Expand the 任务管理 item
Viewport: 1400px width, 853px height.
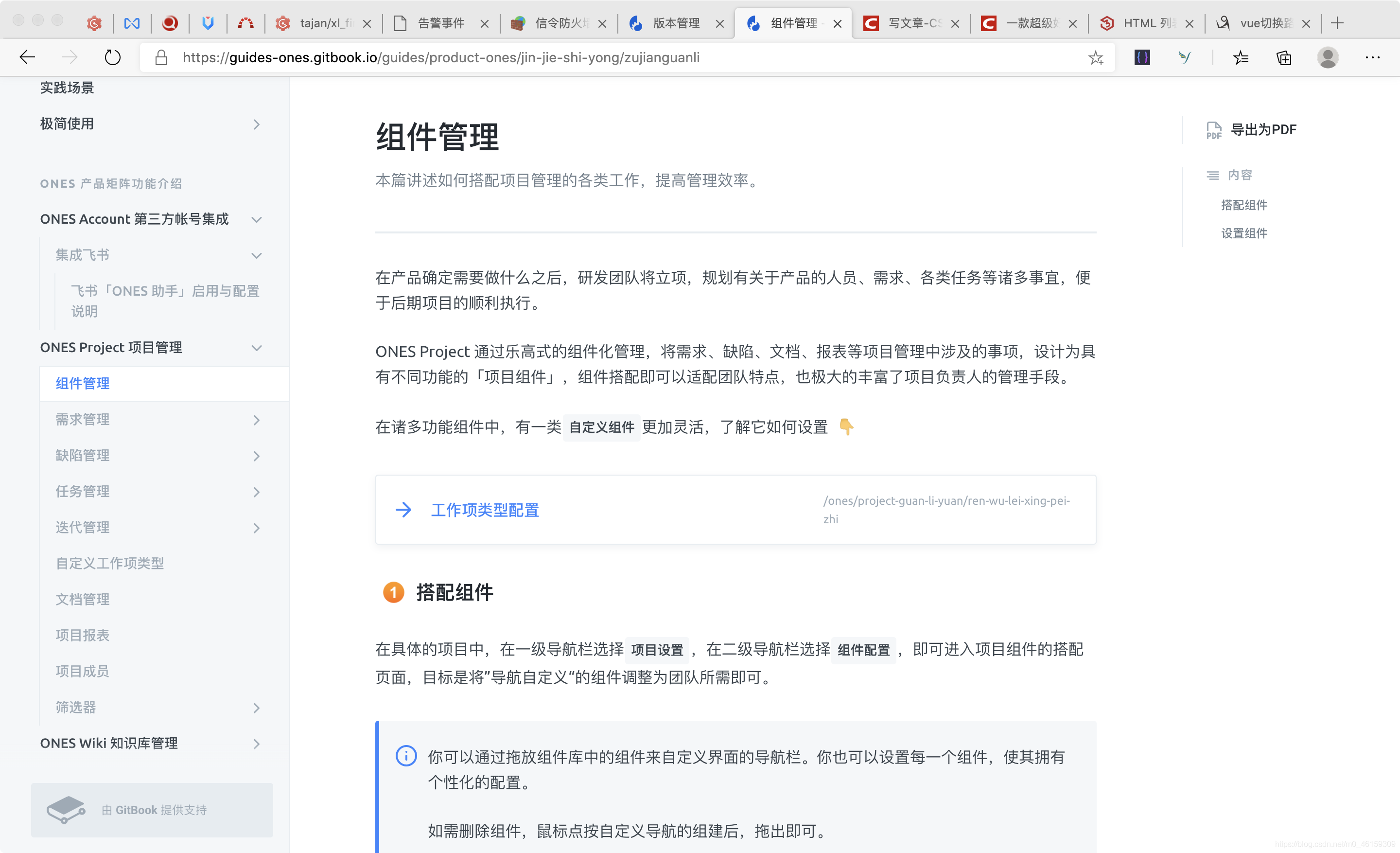pyautogui.click(x=256, y=492)
